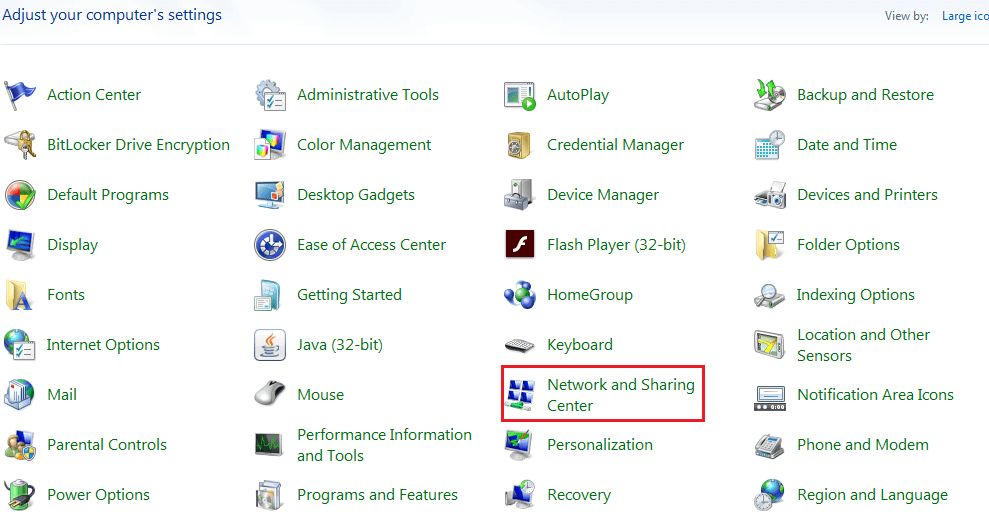Open the Administrative Tools link

click(368, 95)
